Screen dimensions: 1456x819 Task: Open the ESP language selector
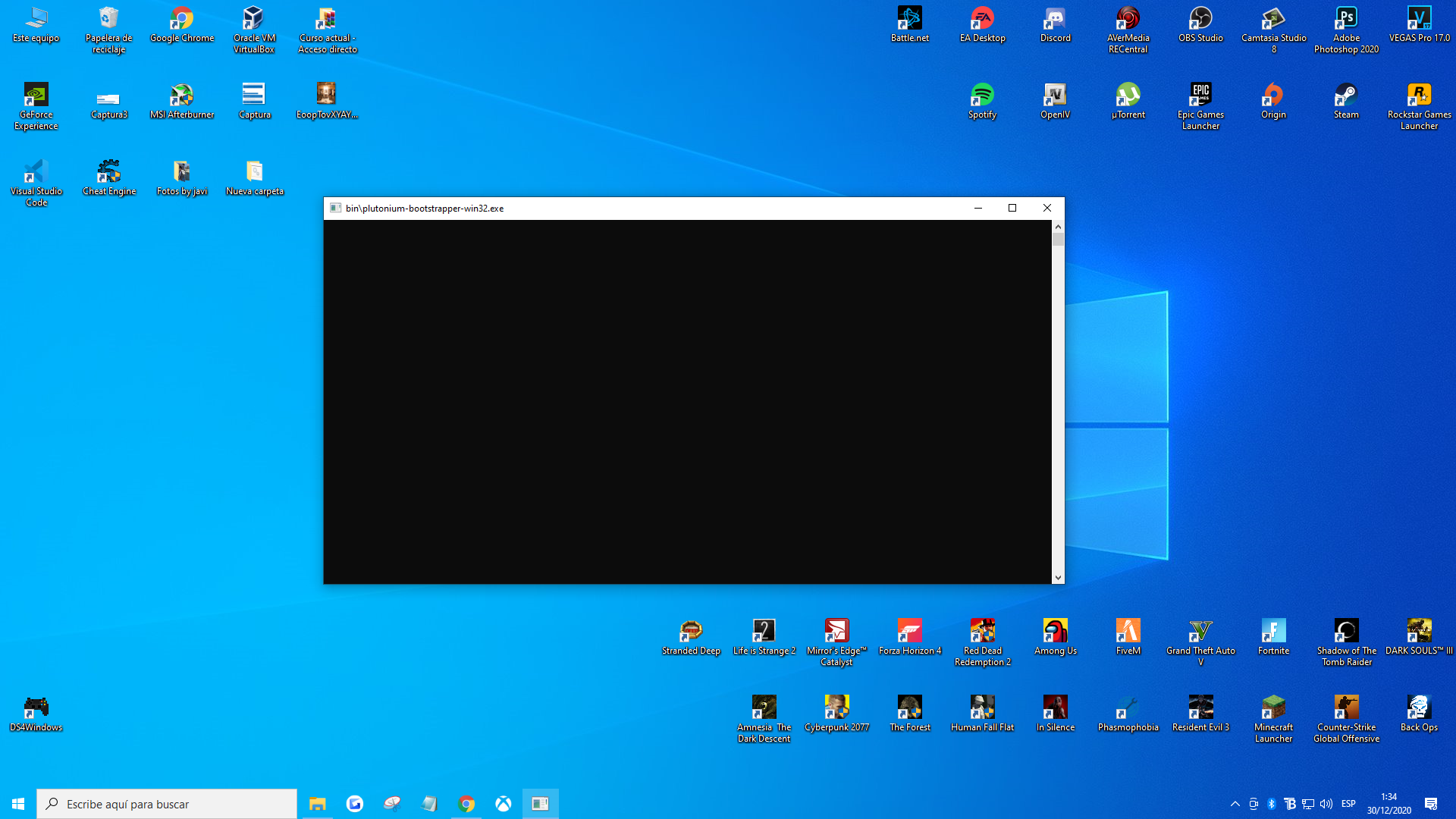[1348, 804]
